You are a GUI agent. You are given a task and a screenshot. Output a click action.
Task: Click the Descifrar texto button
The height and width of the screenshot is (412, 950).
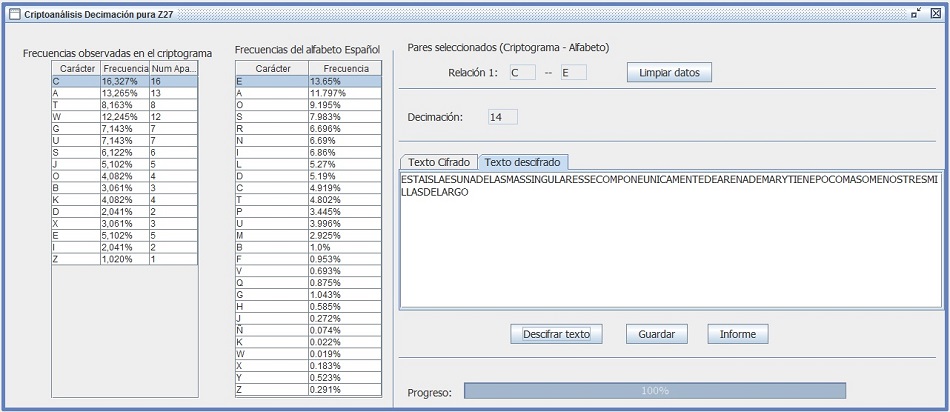click(556, 334)
